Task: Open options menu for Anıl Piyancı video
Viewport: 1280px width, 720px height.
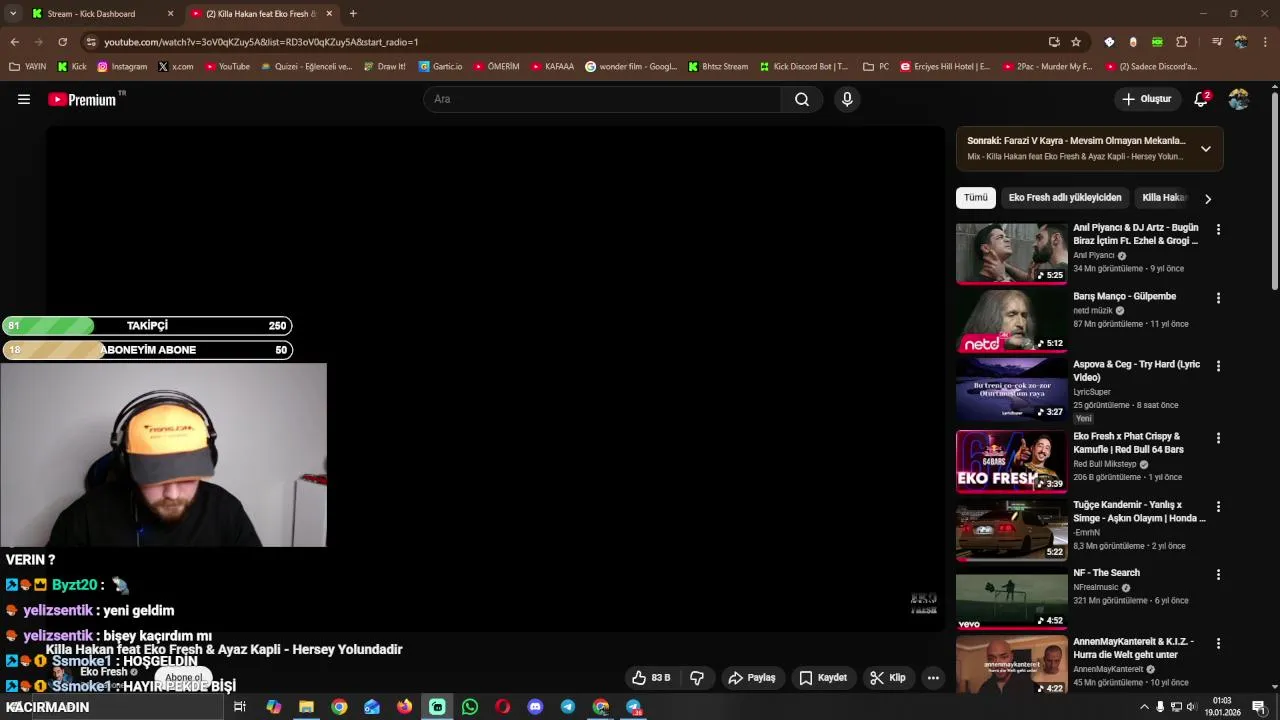Action: click(x=1218, y=229)
